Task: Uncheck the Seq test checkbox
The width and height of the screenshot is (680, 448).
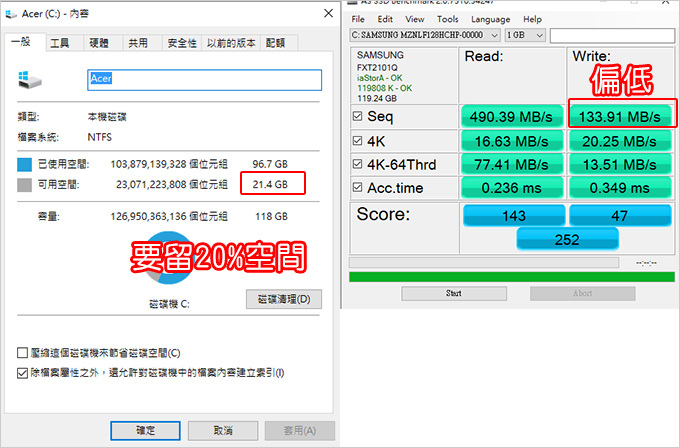Action: [357, 116]
